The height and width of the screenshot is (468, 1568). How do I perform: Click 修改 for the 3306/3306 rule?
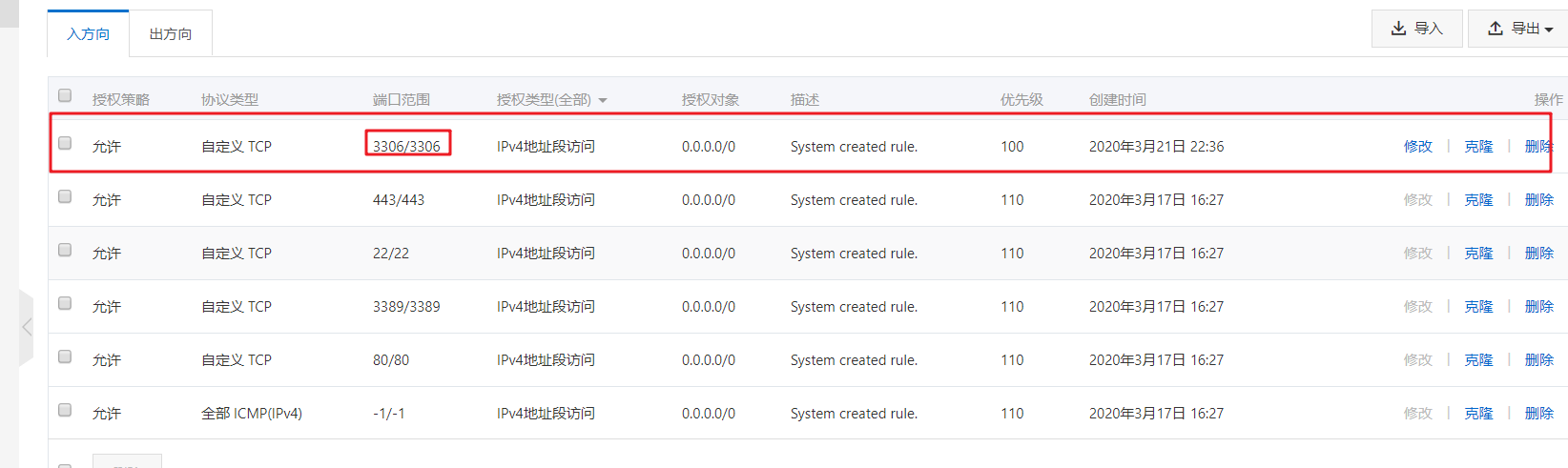pos(1418,147)
